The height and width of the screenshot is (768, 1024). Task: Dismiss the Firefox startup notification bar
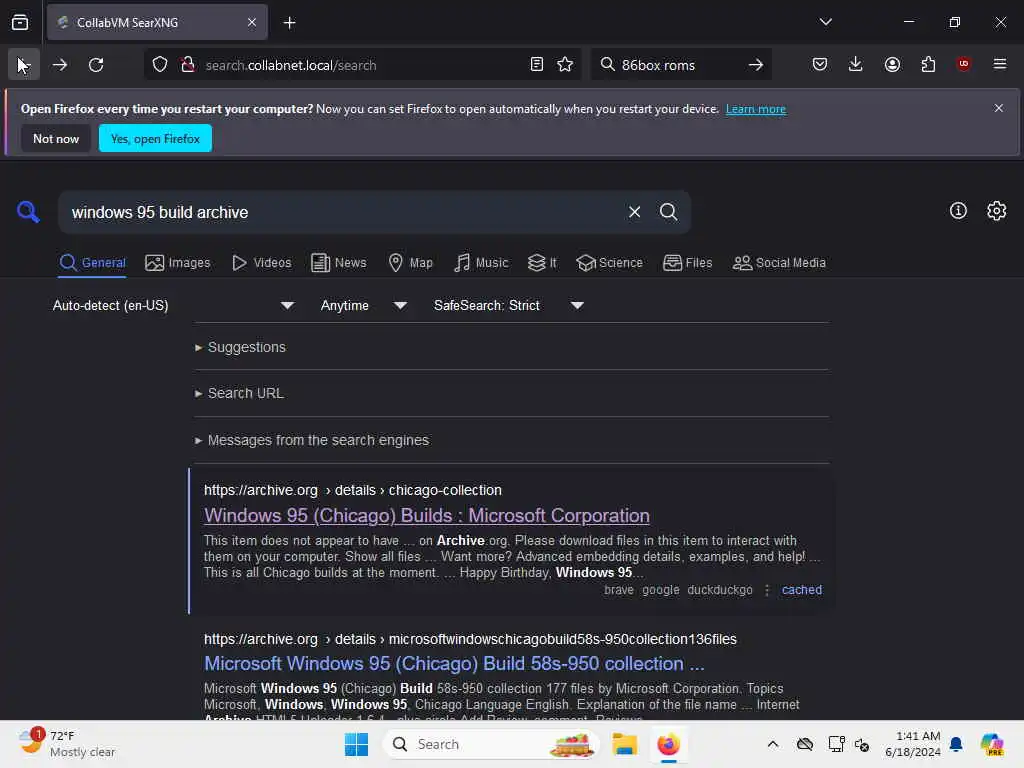click(x=999, y=108)
